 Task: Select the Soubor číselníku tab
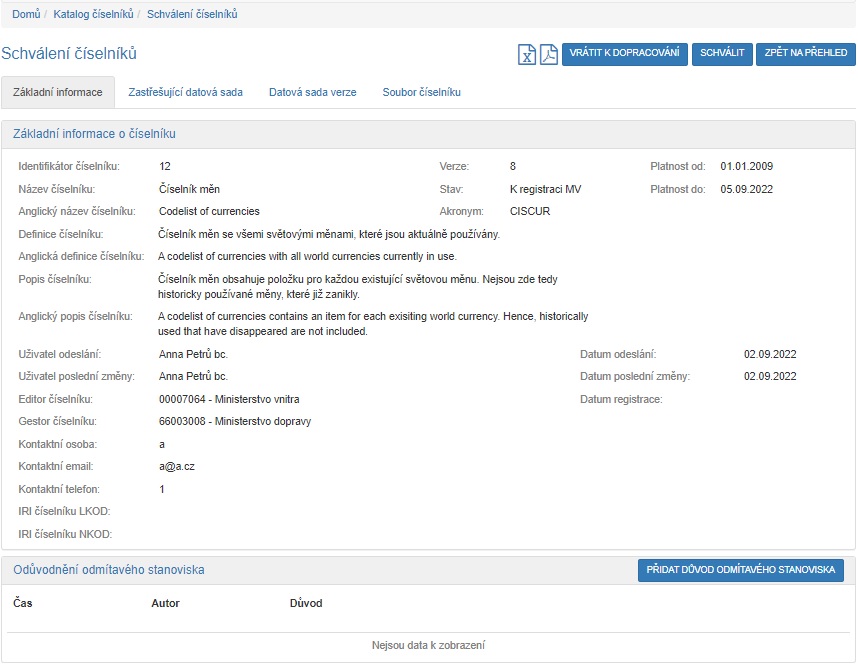[421, 92]
